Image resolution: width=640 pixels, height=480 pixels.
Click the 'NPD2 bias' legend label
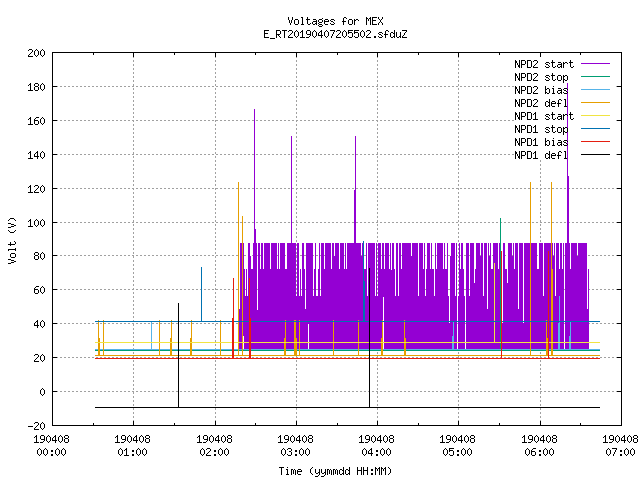[541, 90]
